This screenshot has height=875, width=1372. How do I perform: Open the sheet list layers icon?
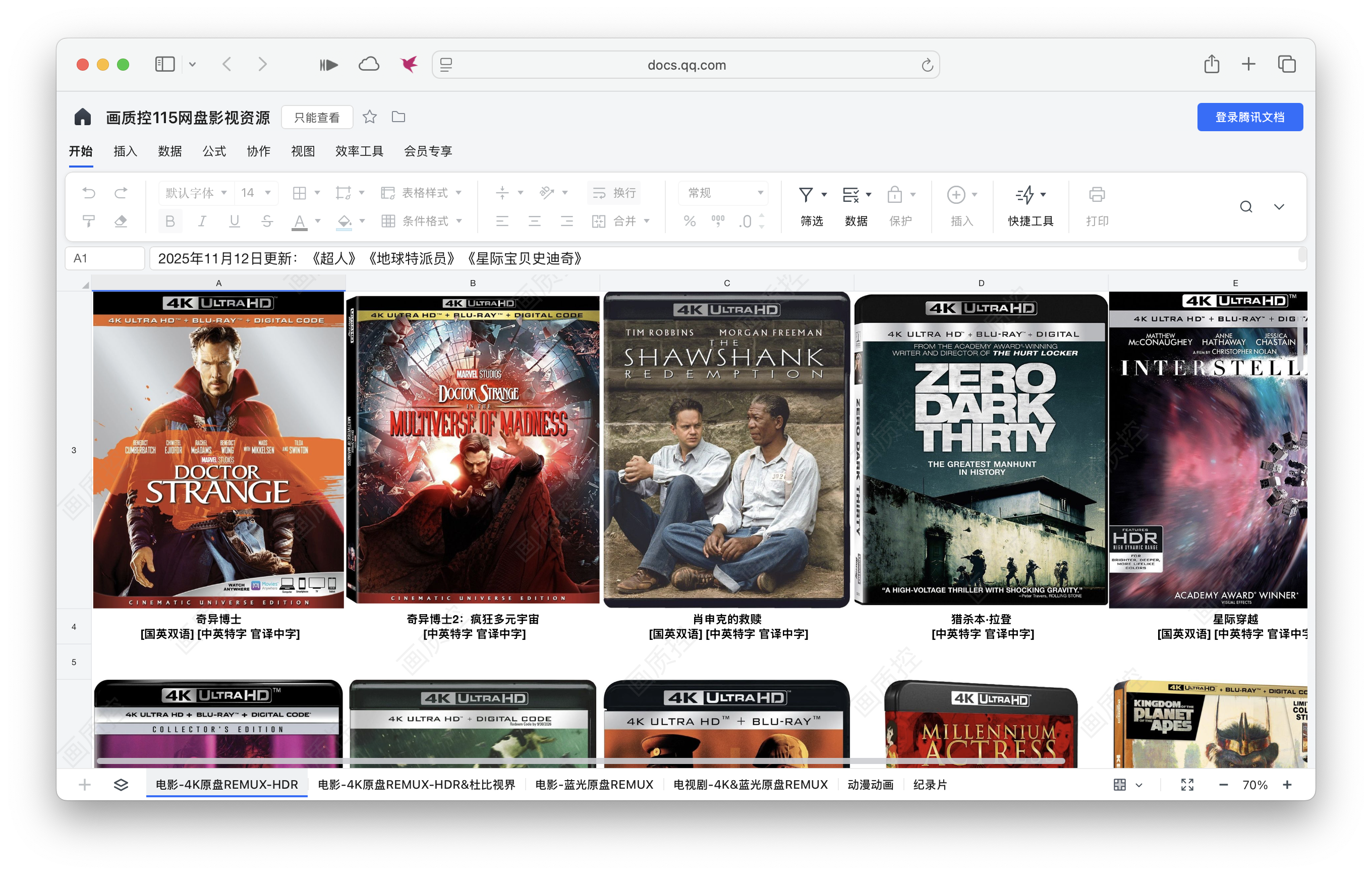point(121,785)
